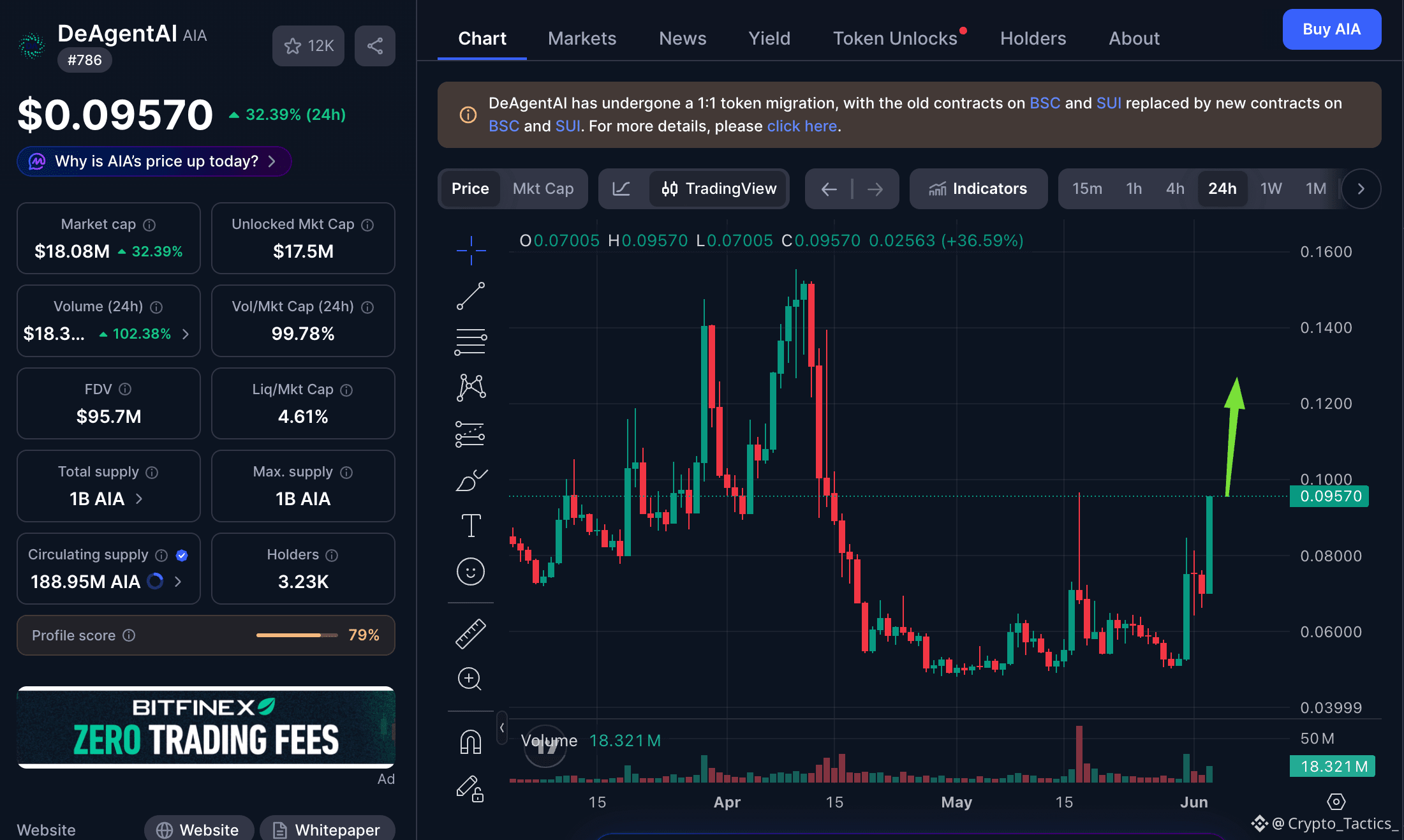Open the Whitepaper link button

[327, 829]
